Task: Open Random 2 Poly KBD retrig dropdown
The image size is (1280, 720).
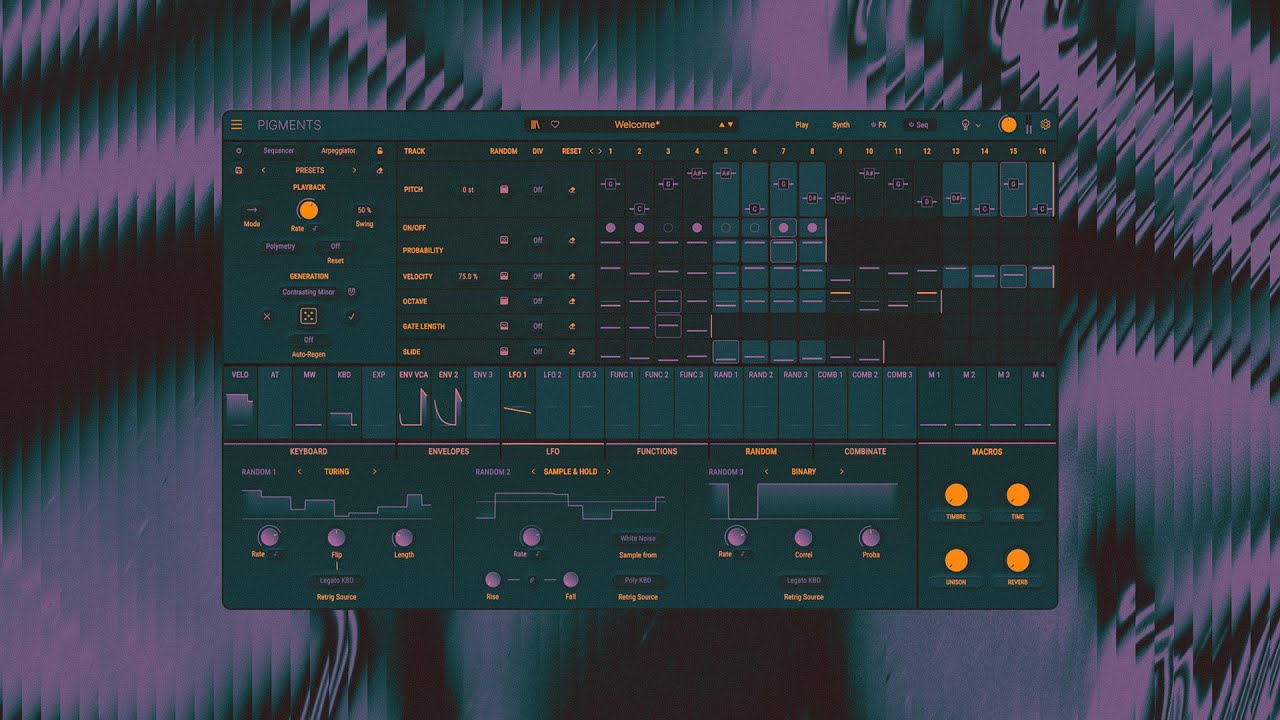Action: [x=638, y=580]
